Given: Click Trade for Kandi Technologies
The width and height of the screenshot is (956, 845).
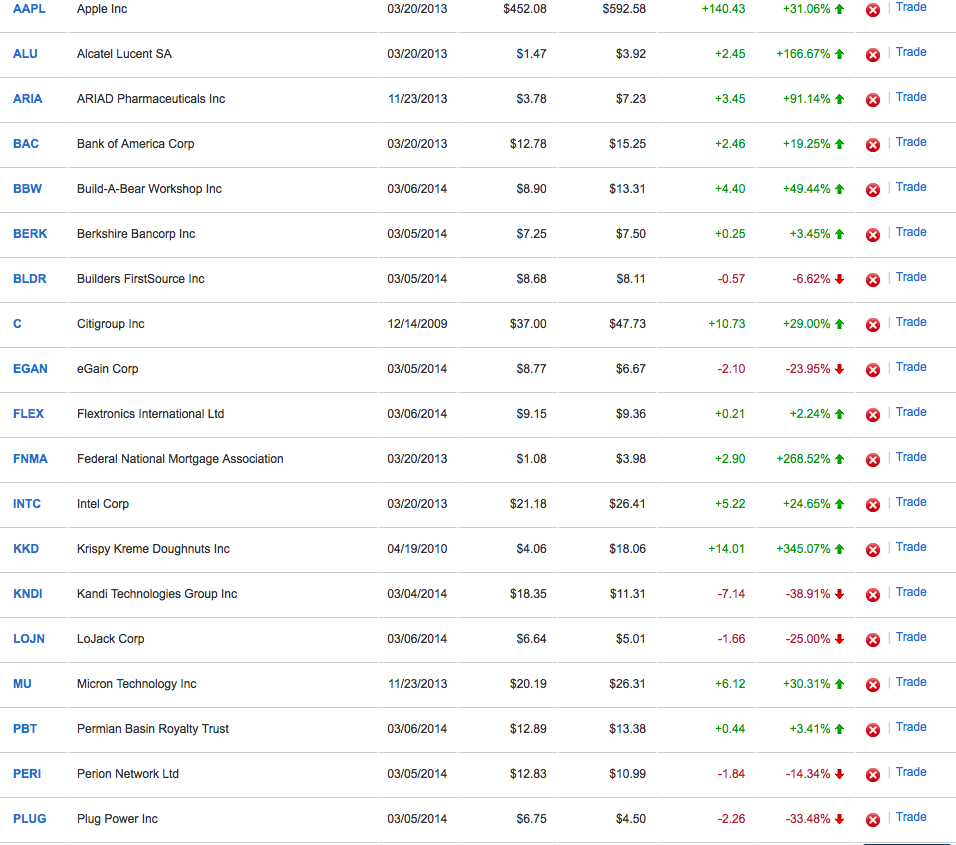Looking at the screenshot, I should 911,593.
